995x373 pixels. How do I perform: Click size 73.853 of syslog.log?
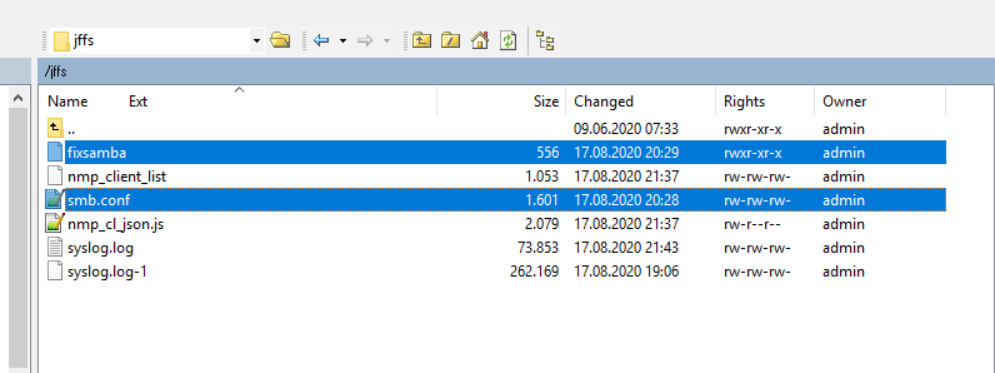click(x=539, y=247)
